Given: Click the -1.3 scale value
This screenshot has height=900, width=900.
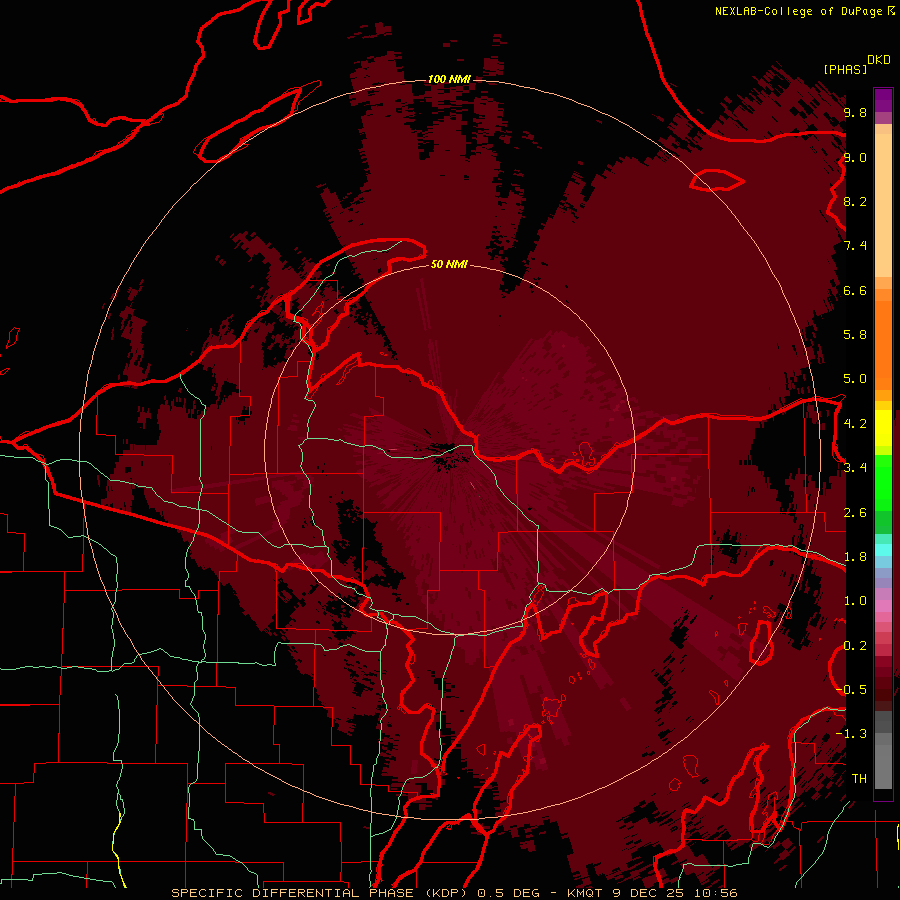Looking at the screenshot, I should [x=851, y=735].
